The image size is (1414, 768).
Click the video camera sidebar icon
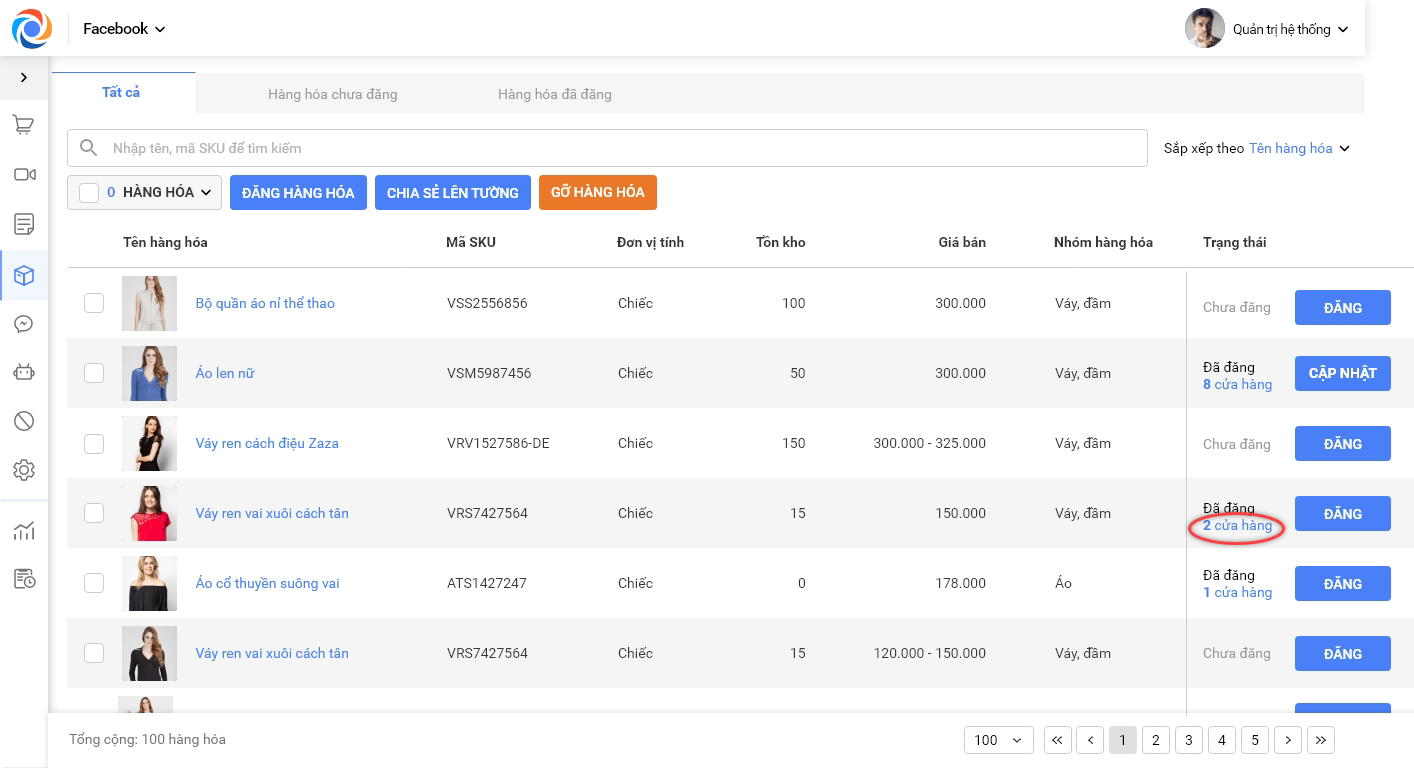(x=24, y=175)
